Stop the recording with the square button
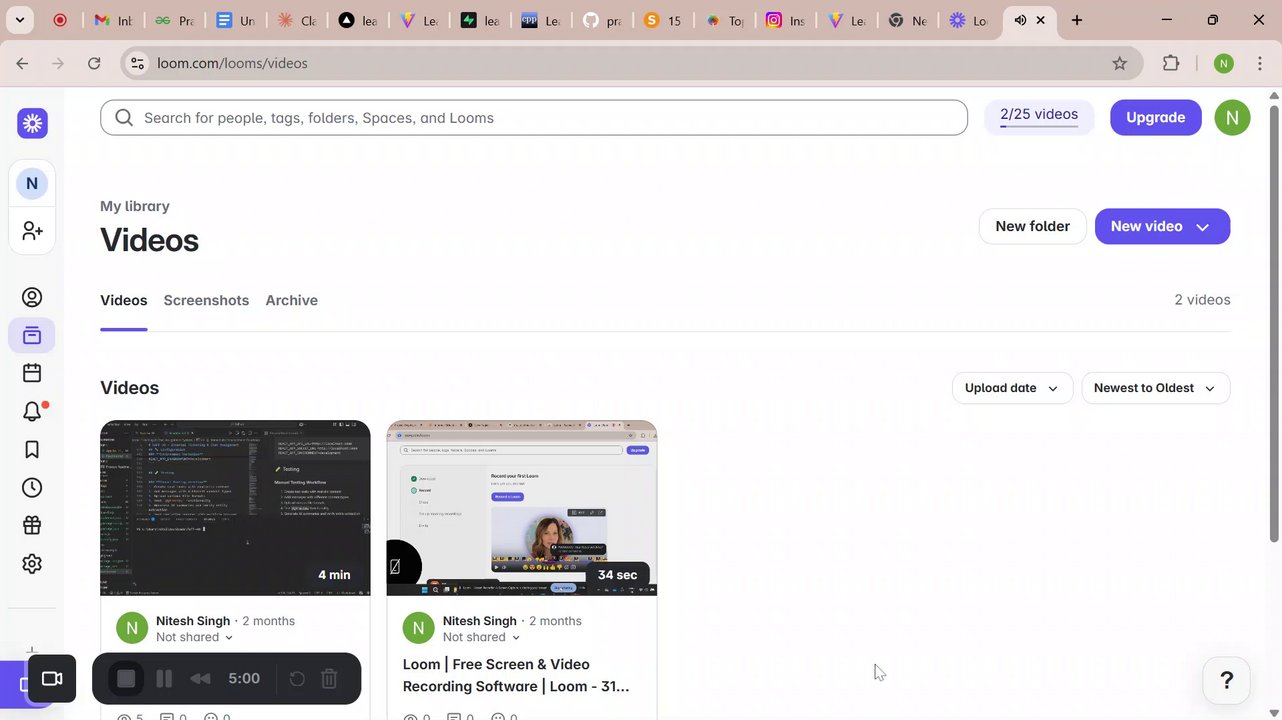The image size is (1282, 720). click(x=126, y=679)
